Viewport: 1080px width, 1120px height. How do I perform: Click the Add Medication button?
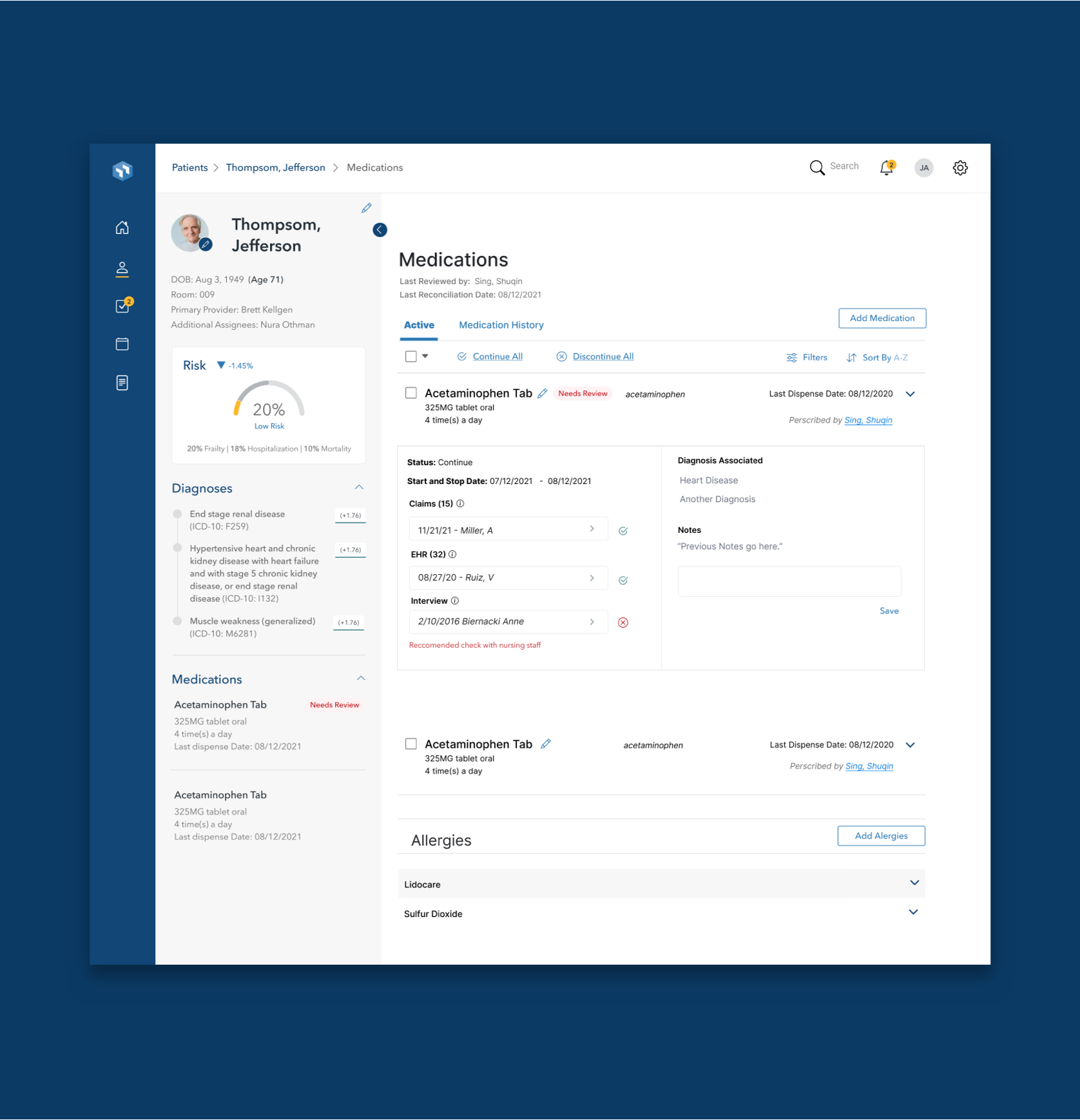882,318
